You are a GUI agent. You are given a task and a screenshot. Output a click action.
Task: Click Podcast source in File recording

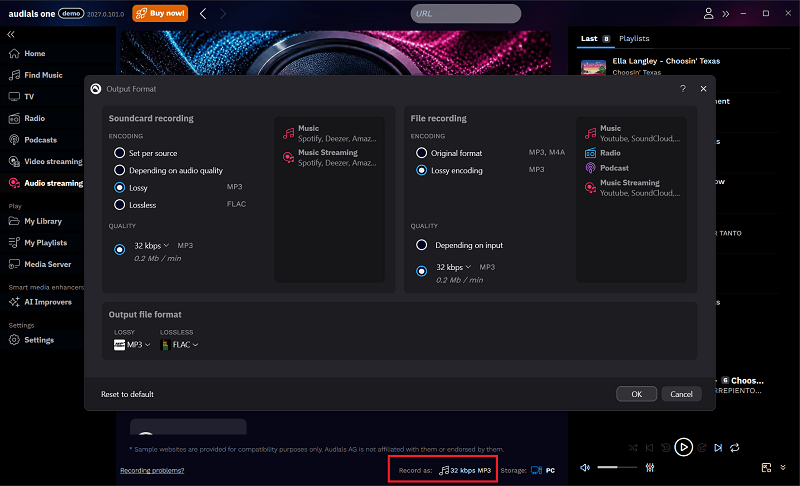(x=607, y=168)
